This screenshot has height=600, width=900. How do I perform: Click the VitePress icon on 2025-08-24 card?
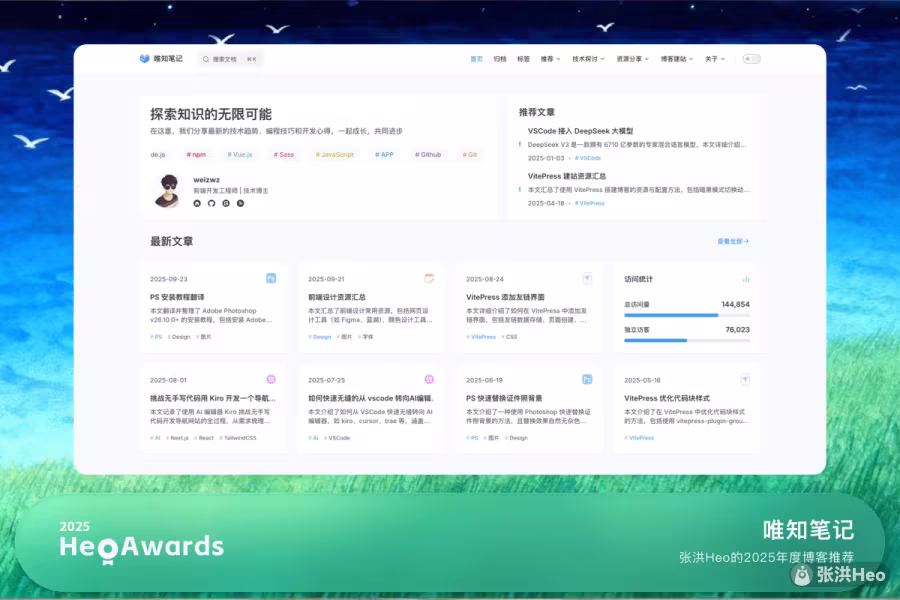(x=587, y=278)
